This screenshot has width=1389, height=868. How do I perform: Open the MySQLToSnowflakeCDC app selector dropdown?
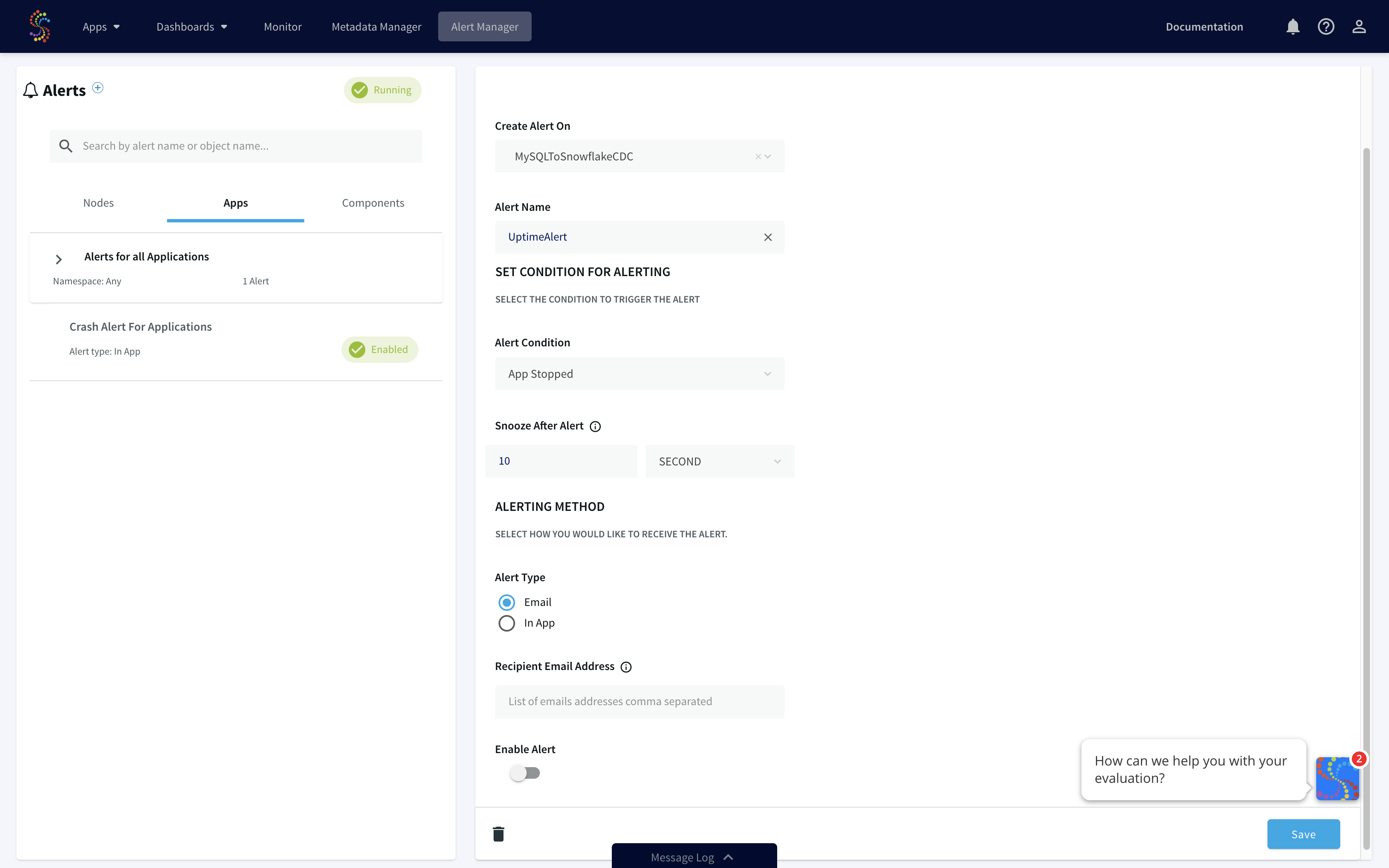[x=768, y=156]
